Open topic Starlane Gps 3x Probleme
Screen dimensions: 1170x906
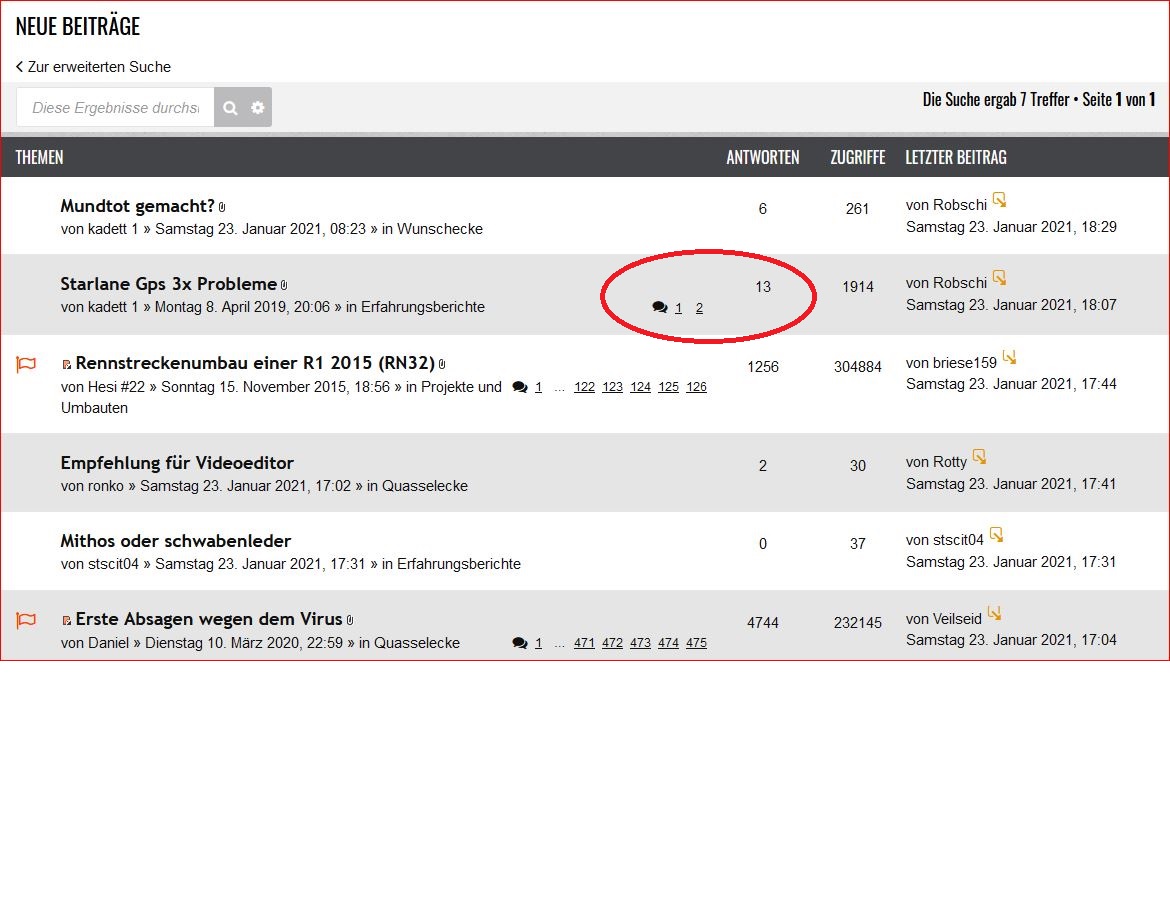[168, 284]
